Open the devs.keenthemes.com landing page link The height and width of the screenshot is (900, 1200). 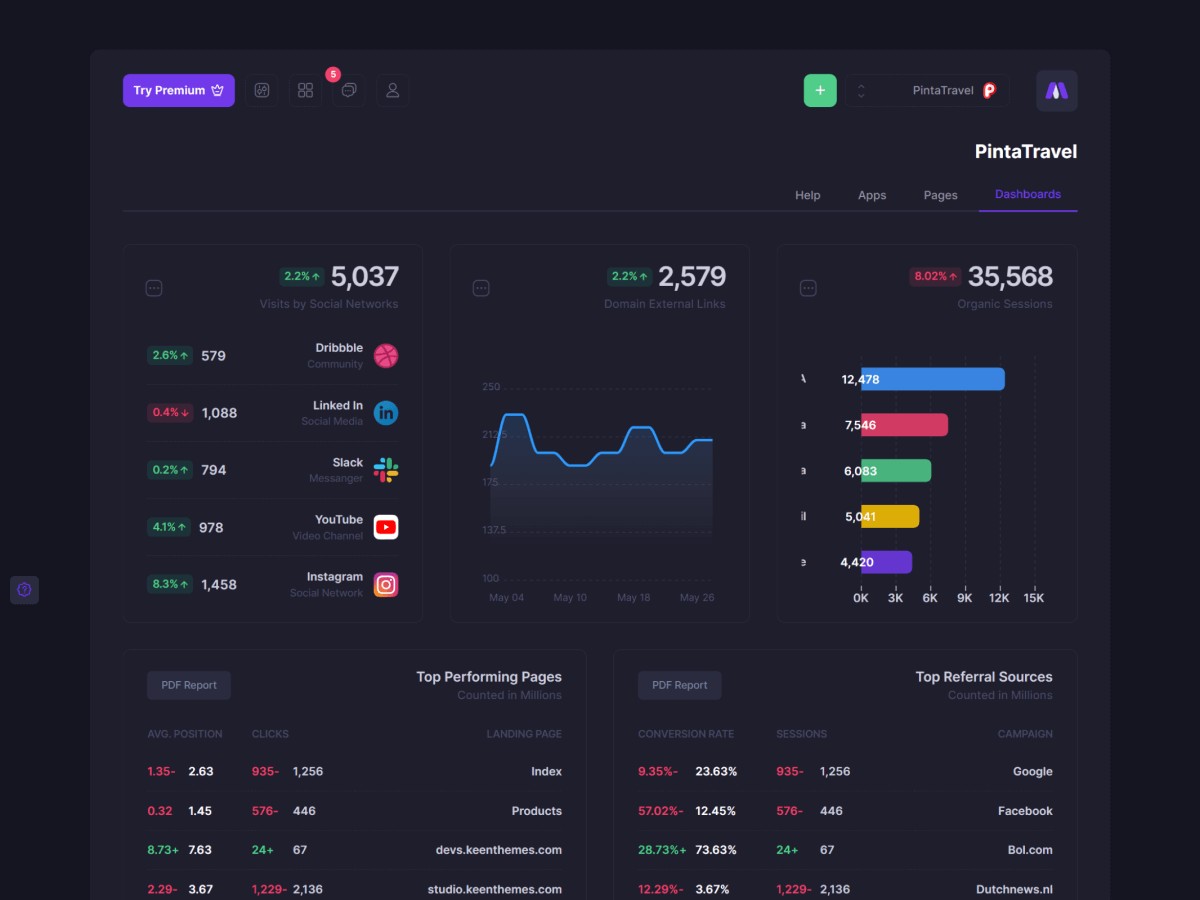click(x=498, y=850)
